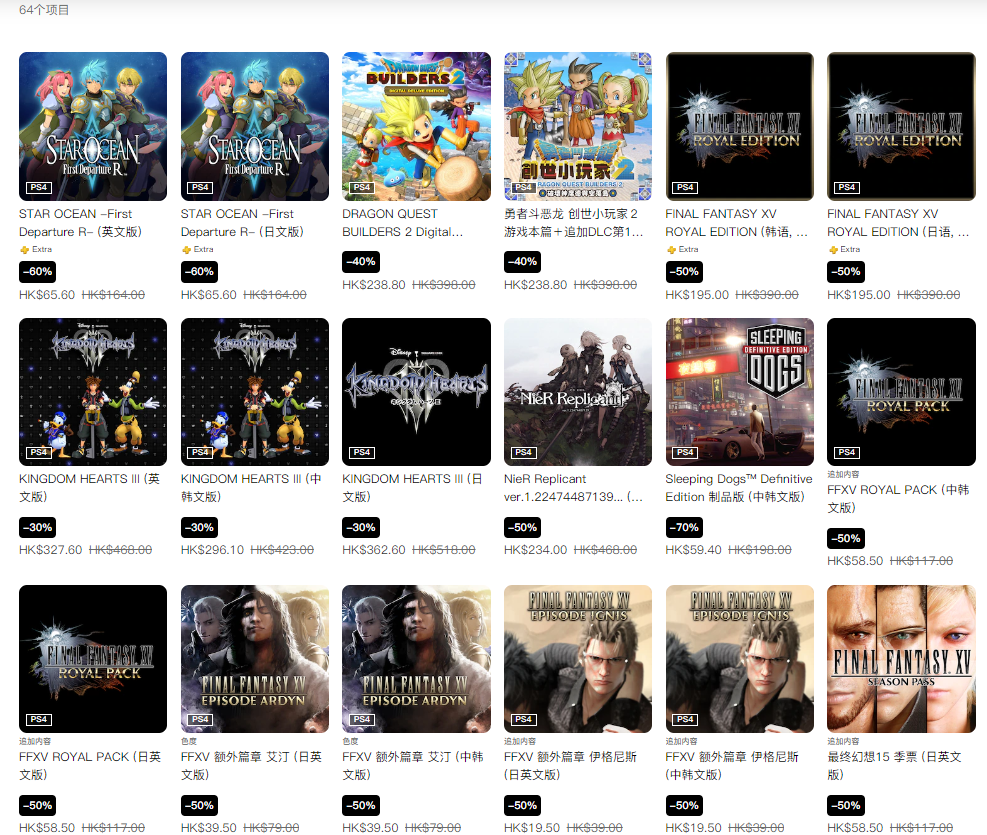Click the PS Plus Extra icon under STAR OCEAN (英文版)
The height and width of the screenshot is (835, 987).
pyautogui.click(x=25, y=250)
